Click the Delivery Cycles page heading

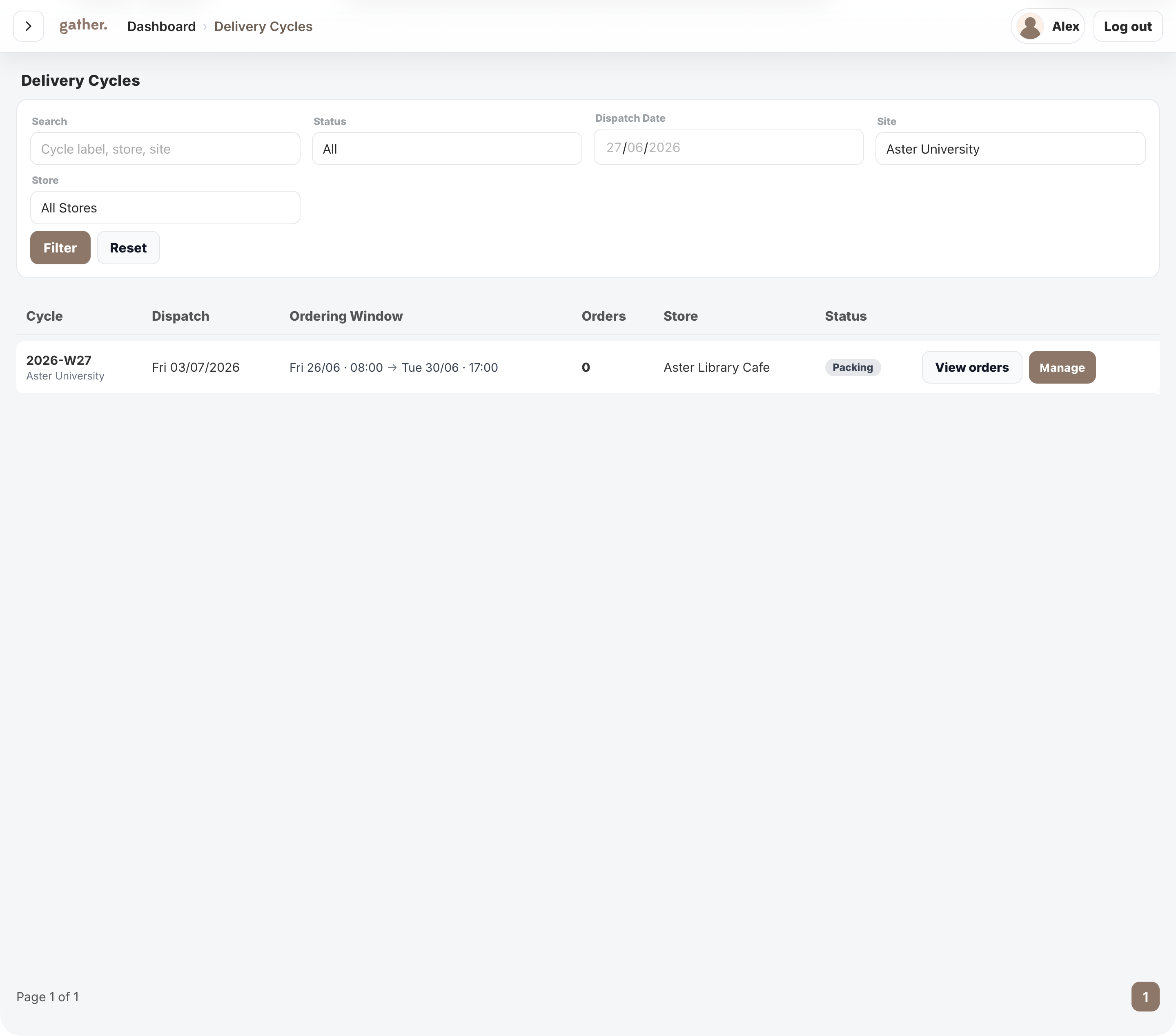80,80
